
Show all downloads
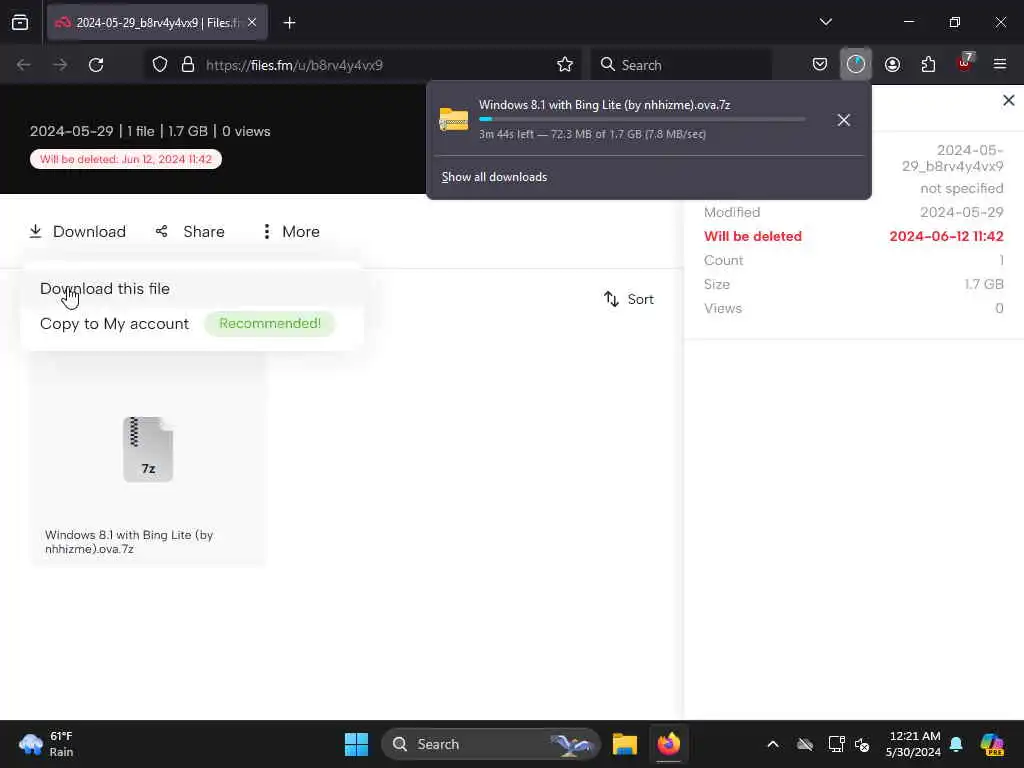coord(494,177)
